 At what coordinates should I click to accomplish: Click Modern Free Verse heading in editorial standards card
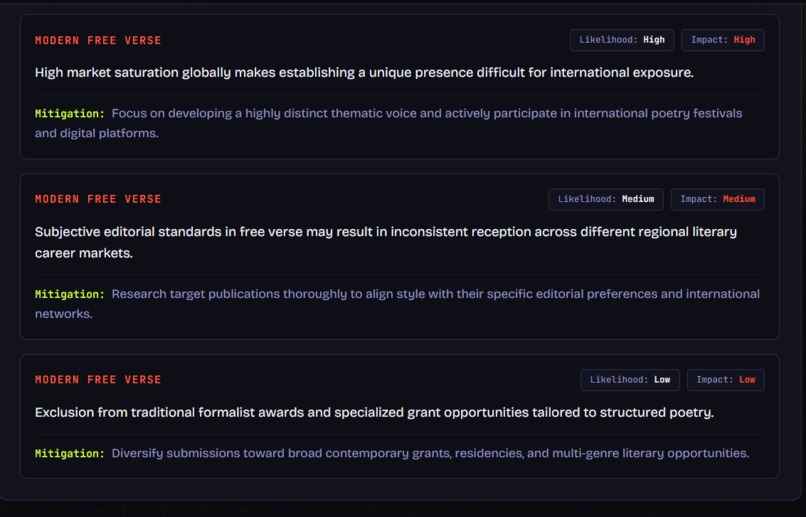[x=98, y=199]
